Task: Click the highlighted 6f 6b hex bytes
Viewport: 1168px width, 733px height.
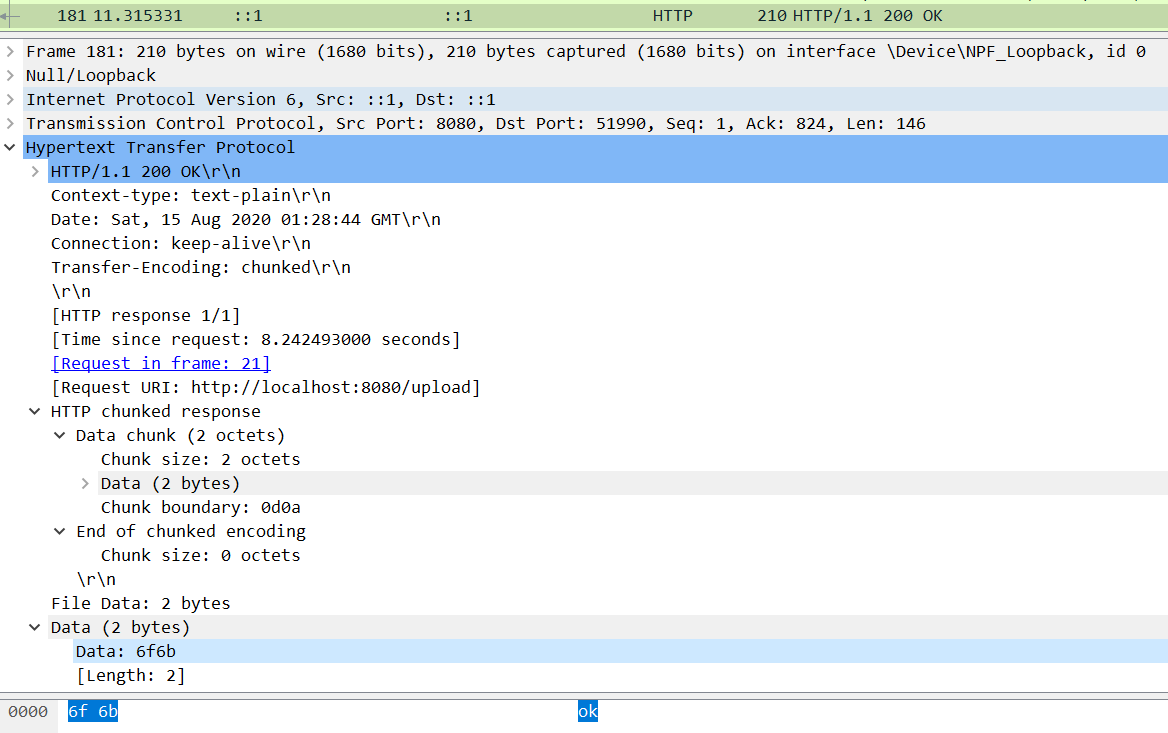Action: click(92, 712)
